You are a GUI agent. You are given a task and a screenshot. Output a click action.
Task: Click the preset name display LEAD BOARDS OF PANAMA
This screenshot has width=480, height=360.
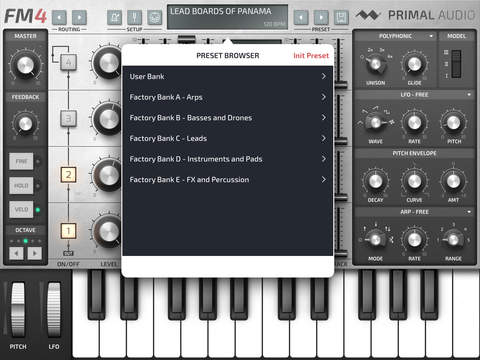click(227, 17)
